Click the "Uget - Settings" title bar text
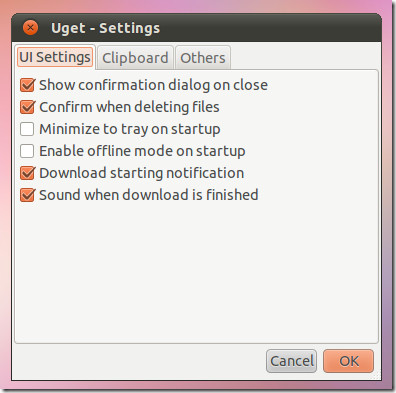Screen dimensions: 396x393 [x=106, y=28]
